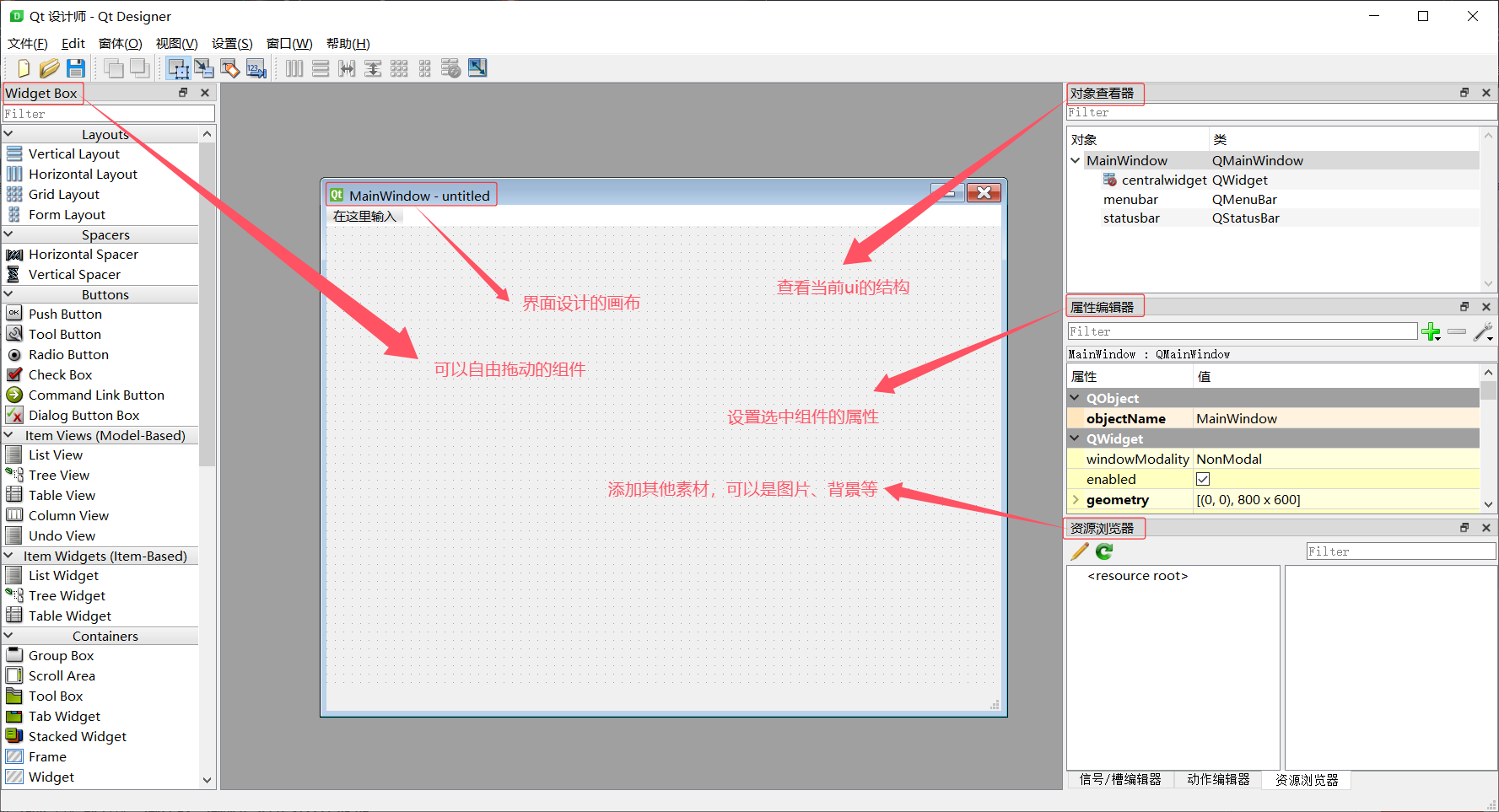Float the Widget Box panel
Viewport: 1499px width, 812px height.
point(183,93)
